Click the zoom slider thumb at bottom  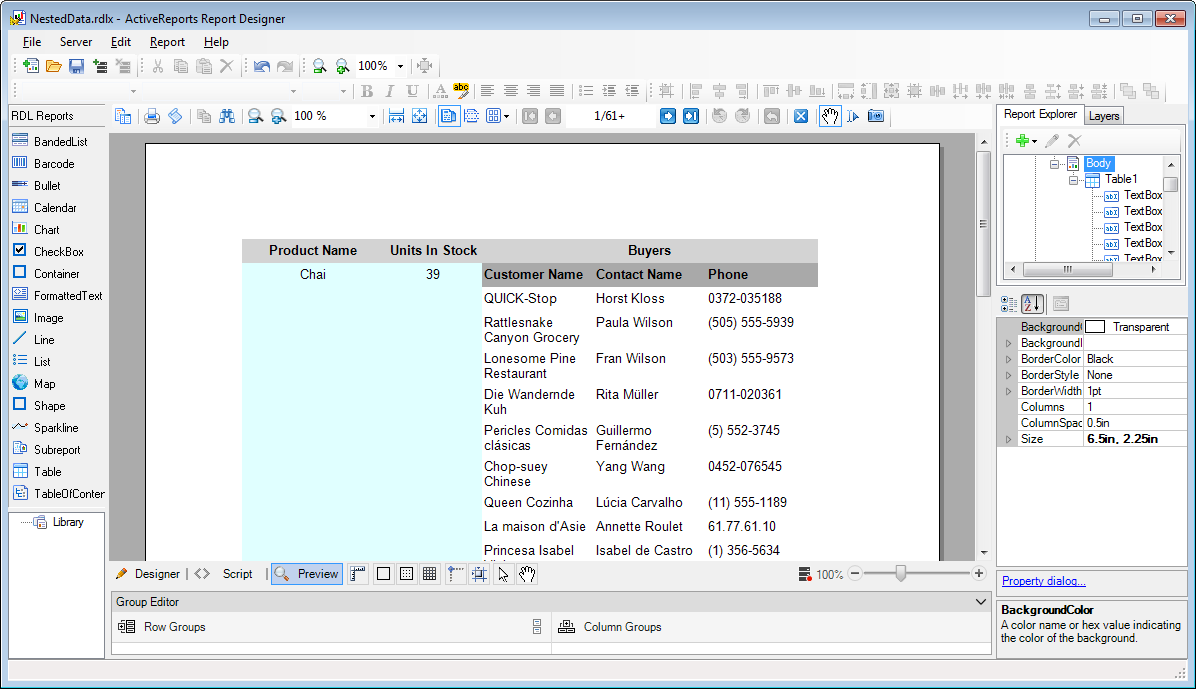[x=901, y=574]
